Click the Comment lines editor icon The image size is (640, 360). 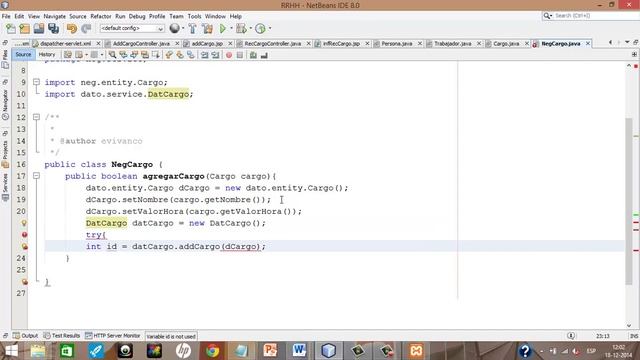(x=253, y=55)
